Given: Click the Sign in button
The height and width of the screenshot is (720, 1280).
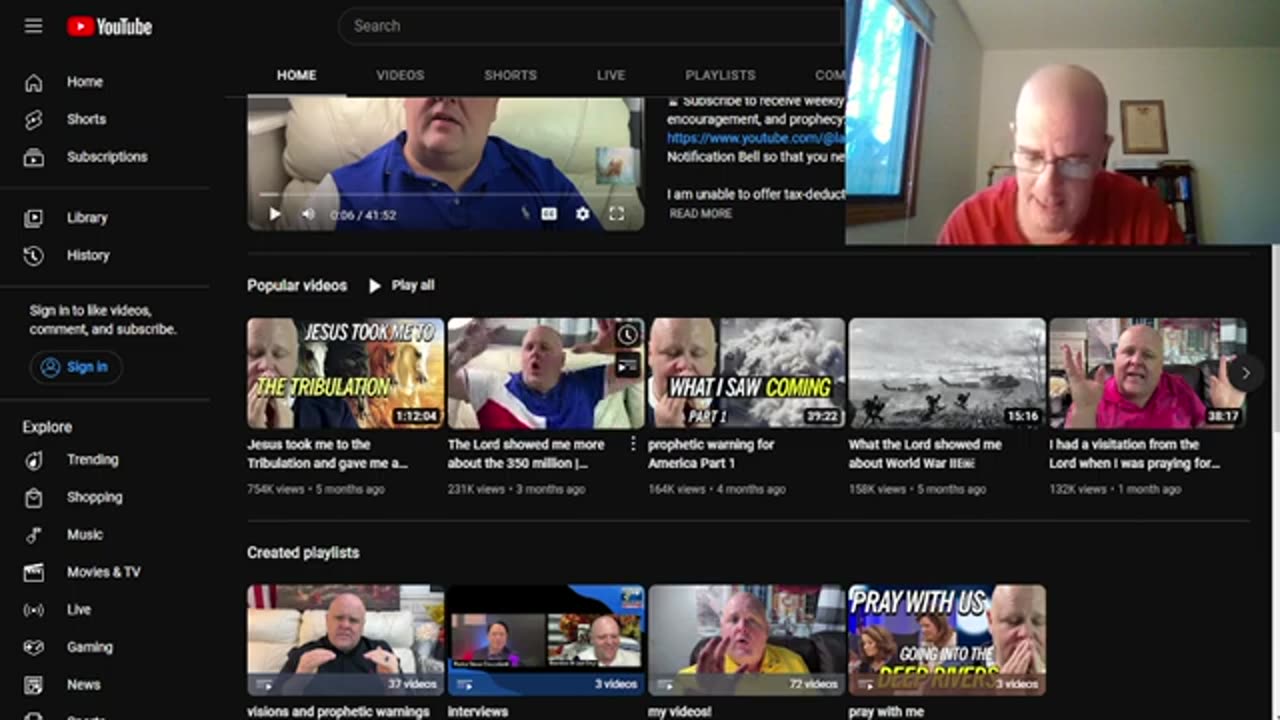Looking at the screenshot, I should [x=76, y=367].
